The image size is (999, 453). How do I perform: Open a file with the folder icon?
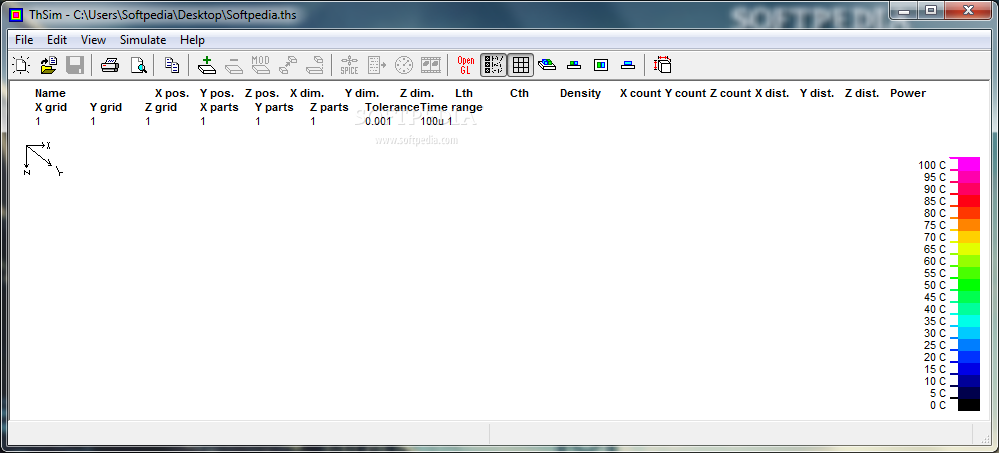pyautogui.click(x=49, y=65)
